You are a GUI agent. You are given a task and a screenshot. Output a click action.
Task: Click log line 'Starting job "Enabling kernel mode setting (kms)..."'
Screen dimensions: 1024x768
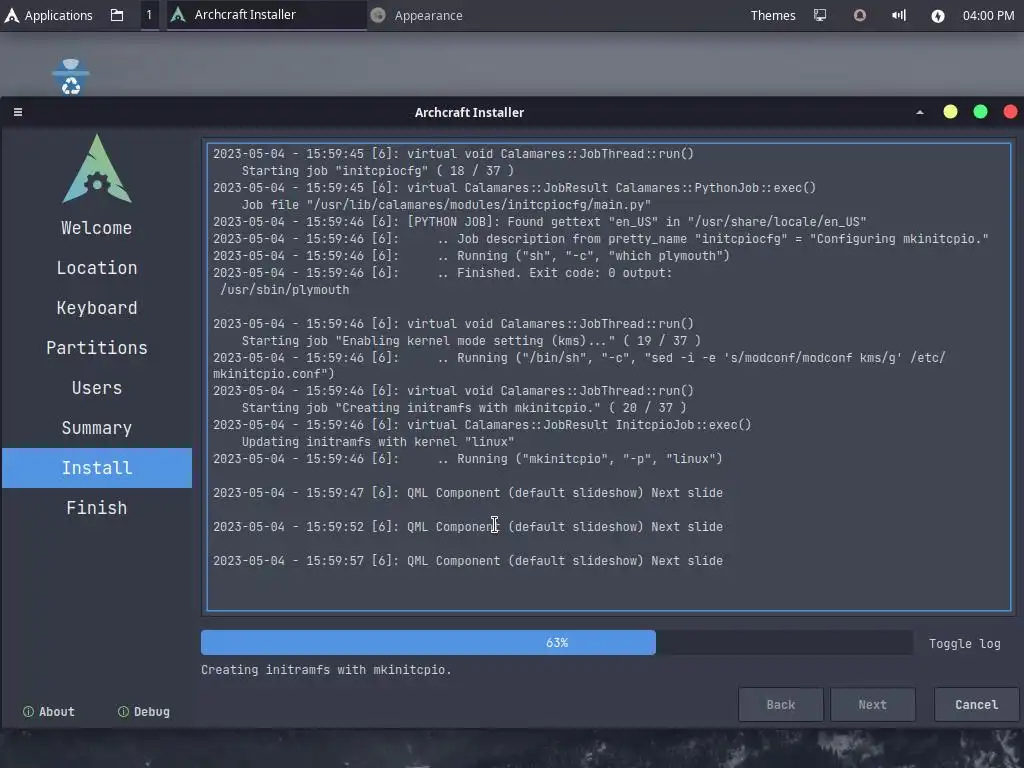[x=471, y=341]
